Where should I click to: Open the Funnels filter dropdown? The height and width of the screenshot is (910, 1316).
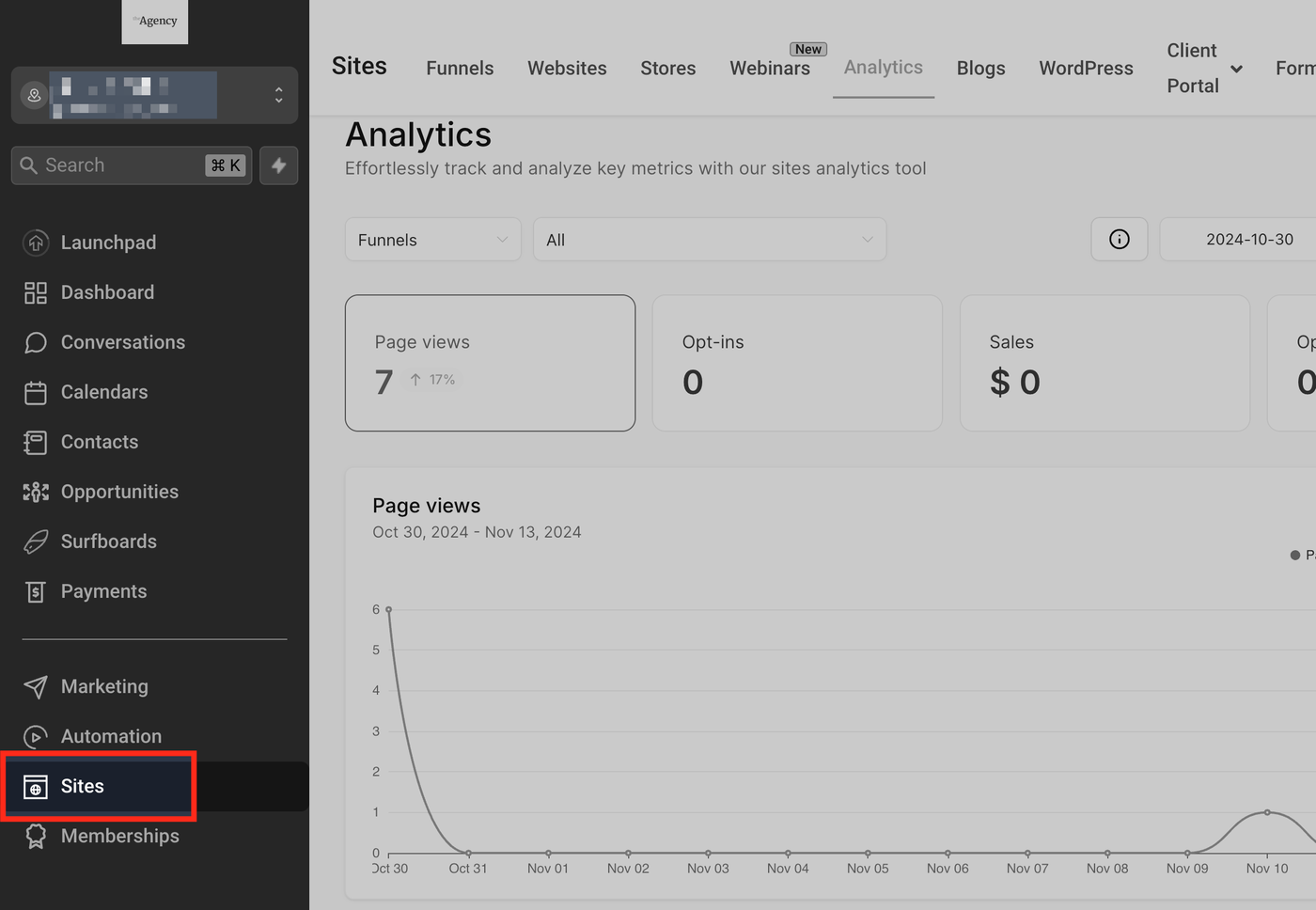[432, 240]
